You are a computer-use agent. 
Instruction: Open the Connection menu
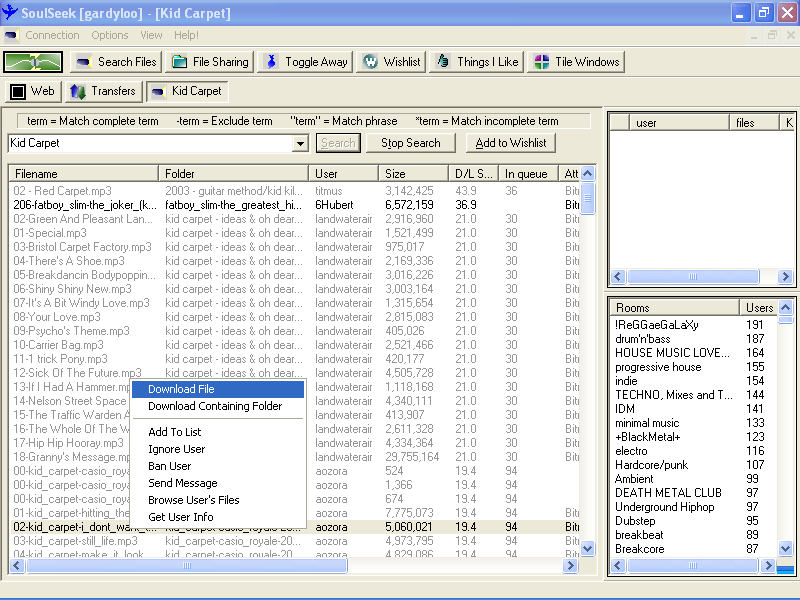(52, 35)
